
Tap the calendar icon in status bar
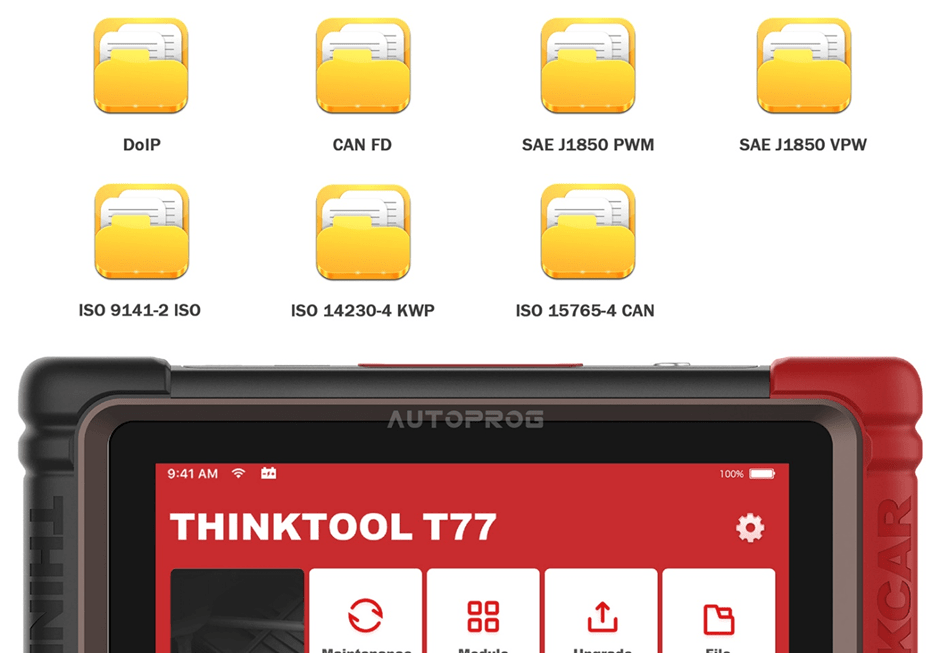[x=269, y=473]
